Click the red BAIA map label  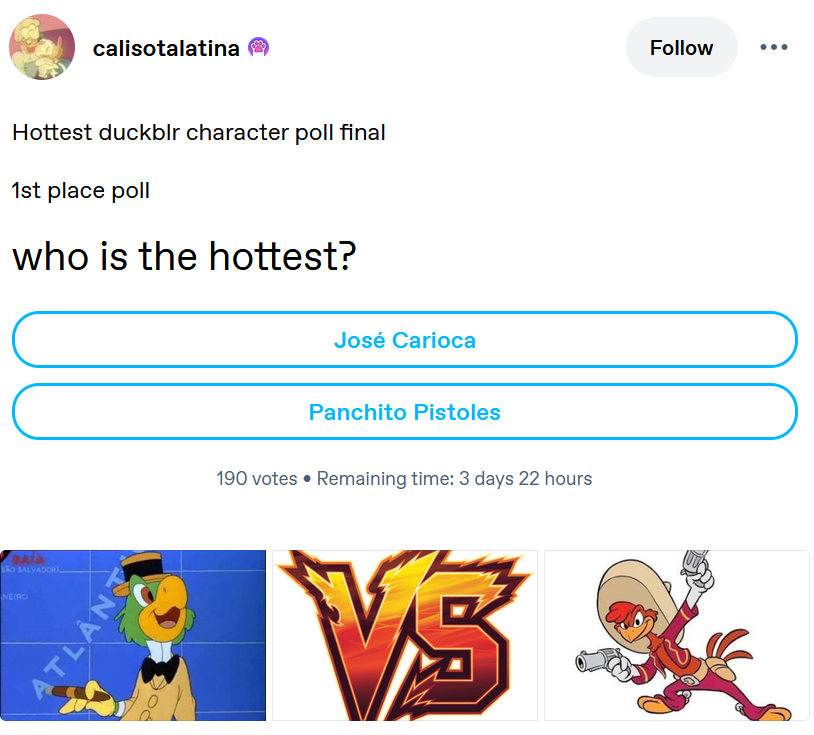(x=30, y=560)
